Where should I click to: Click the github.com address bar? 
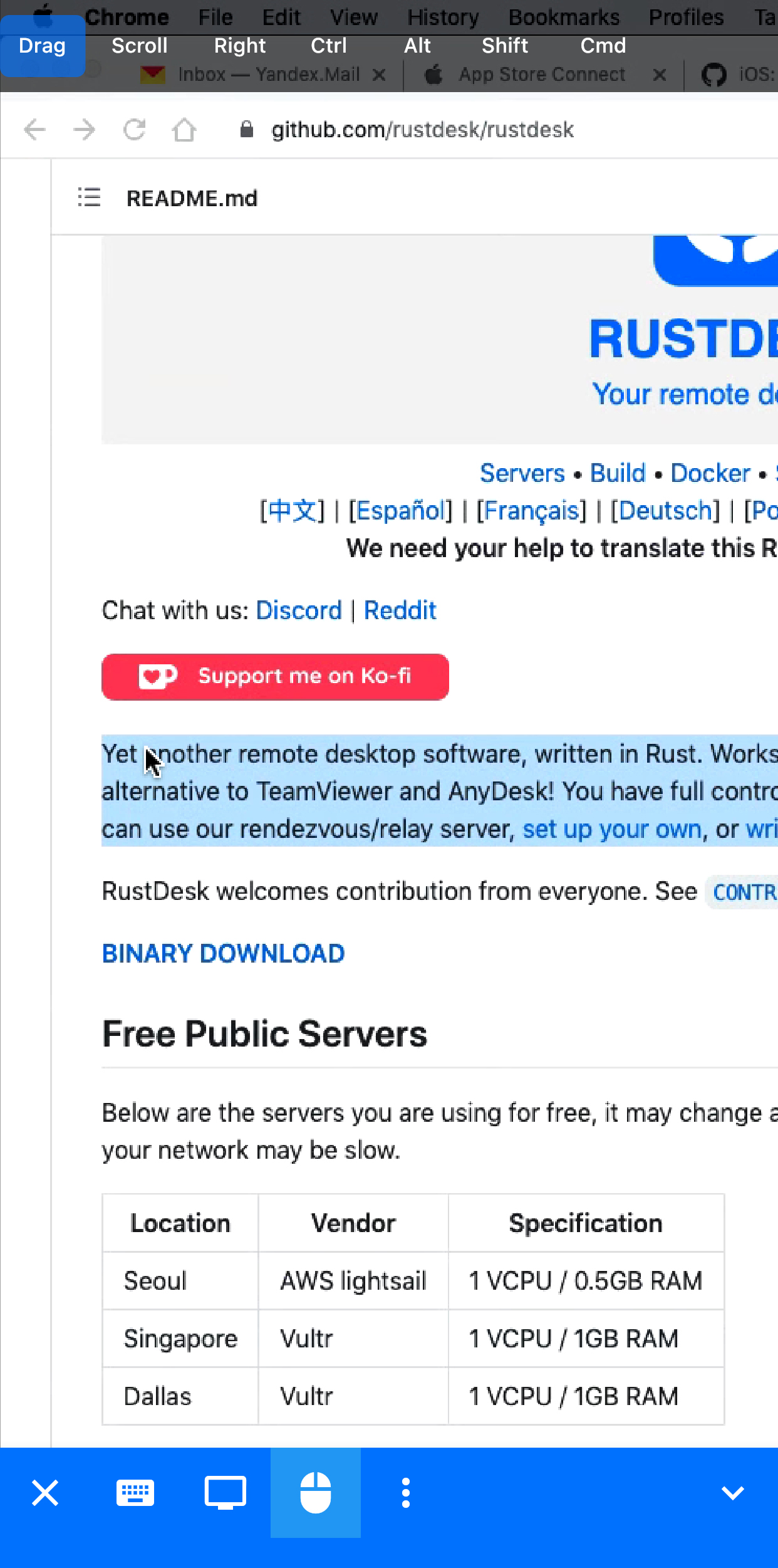(x=423, y=130)
